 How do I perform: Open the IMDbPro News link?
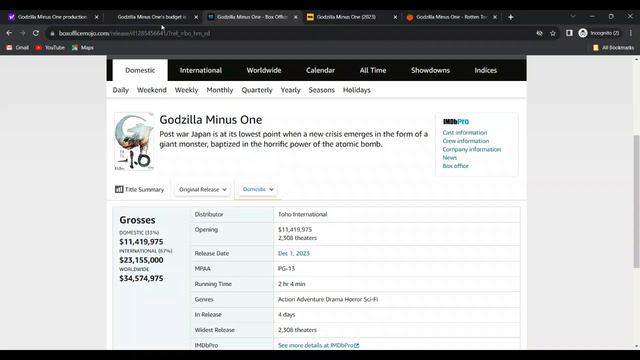tap(450, 158)
